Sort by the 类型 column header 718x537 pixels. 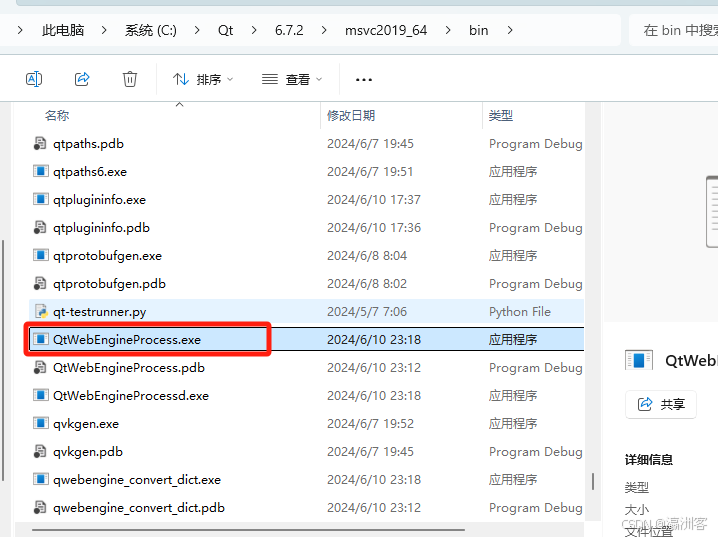500,115
